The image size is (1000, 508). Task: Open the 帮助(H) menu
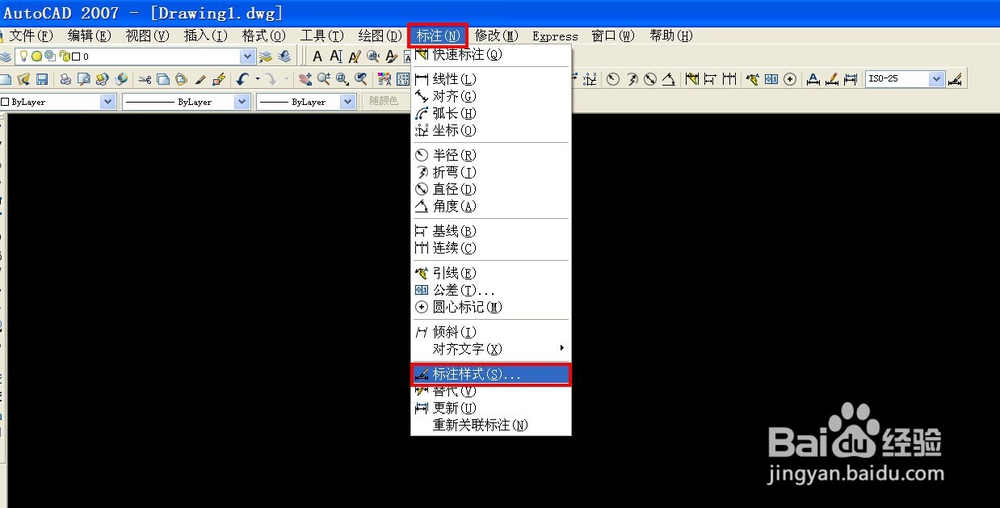point(671,36)
